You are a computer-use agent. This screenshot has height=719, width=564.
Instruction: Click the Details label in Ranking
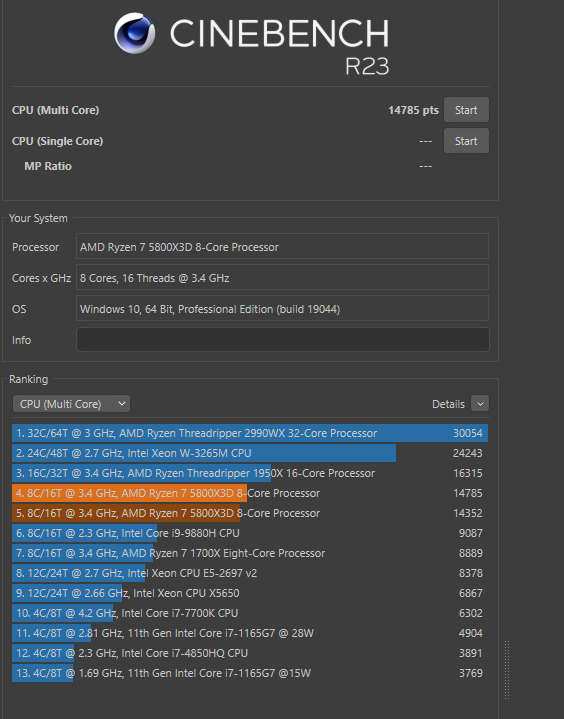(x=448, y=404)
